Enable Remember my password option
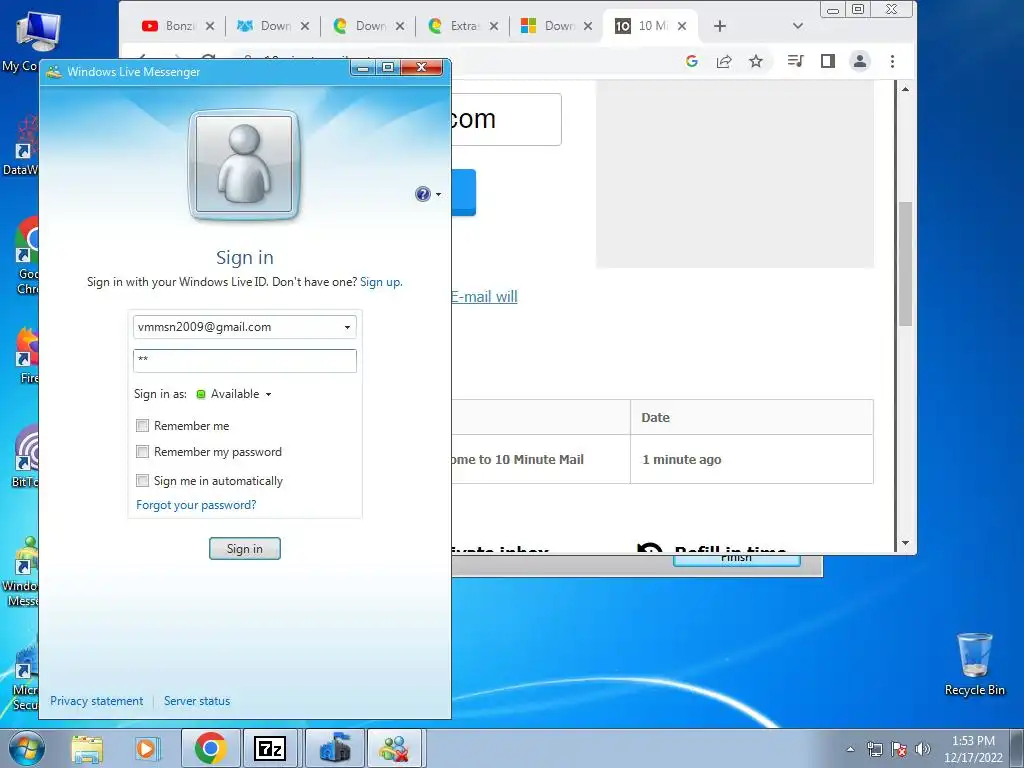 142,452
